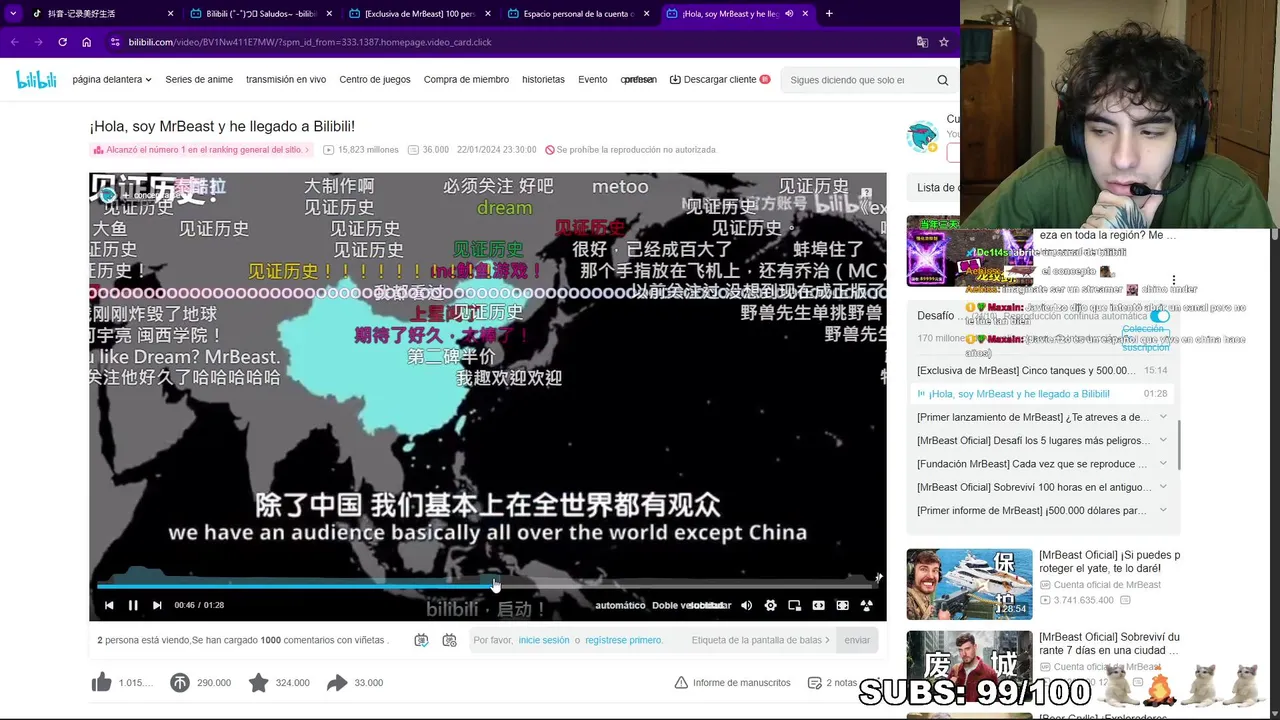1280x720 pixels.
Task: Bookmark this page with star icon
Action: pyautogui.click(x=944, y=42)
